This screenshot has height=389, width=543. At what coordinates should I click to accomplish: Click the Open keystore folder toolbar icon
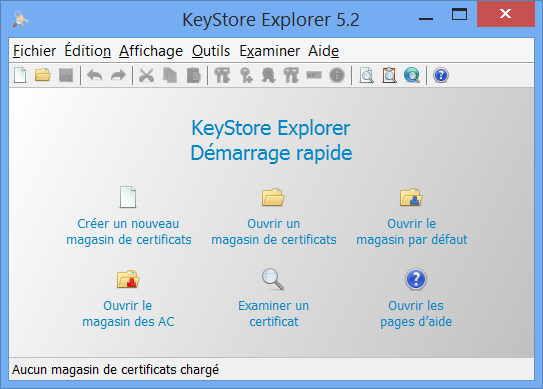pos(43,75)
